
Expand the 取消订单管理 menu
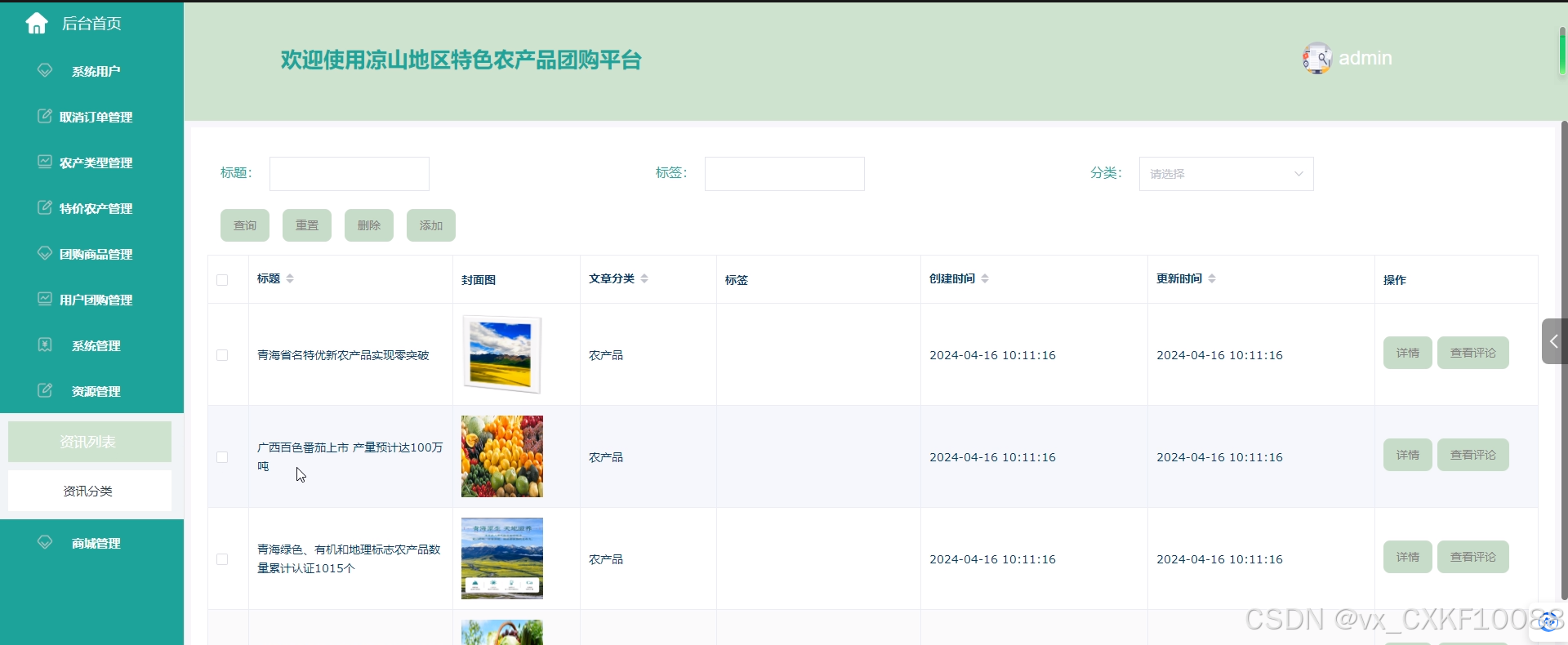(91, 117)
